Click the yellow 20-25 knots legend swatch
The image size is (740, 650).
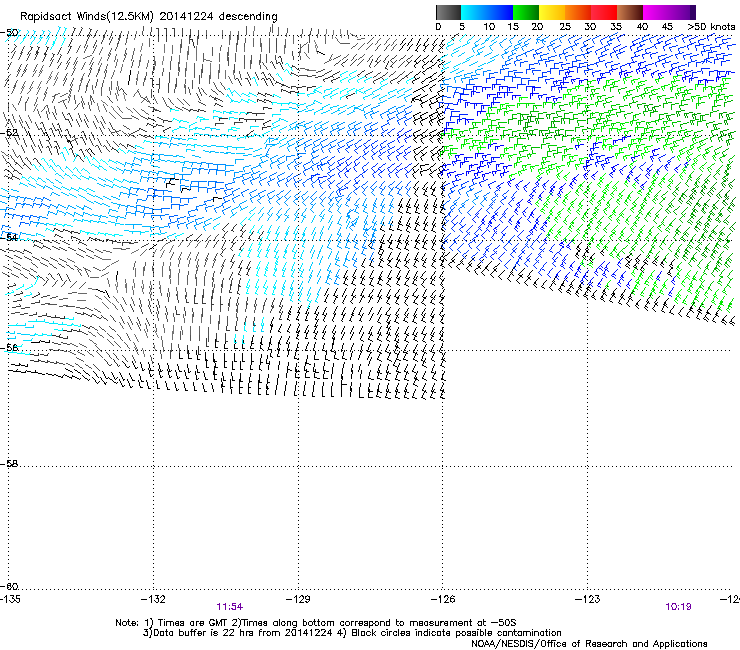(x=552, y=12)
